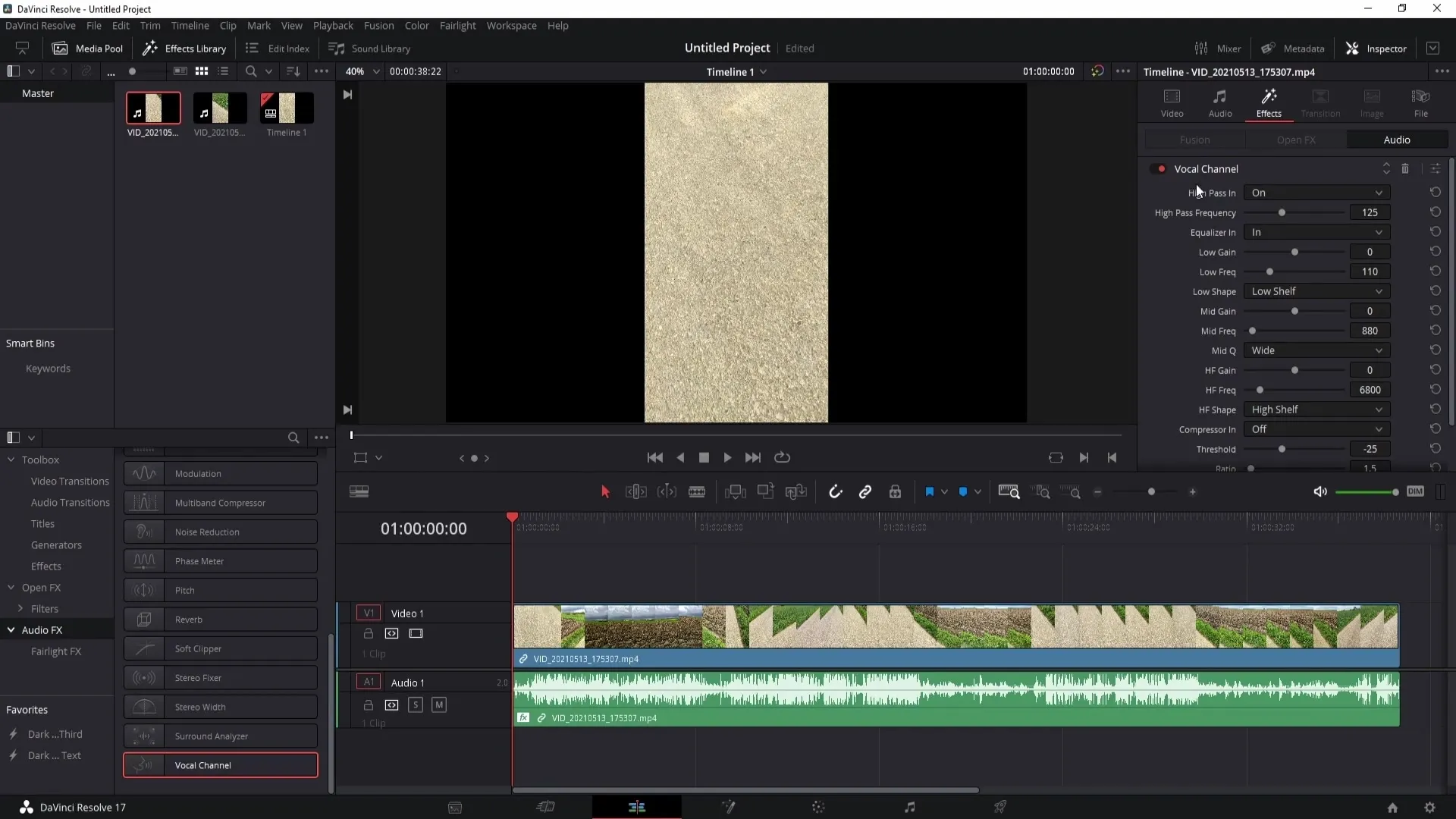Click the Insert Clip icon
Viewport: 1456px width, 819px height.
pyautogui.click(x=736, y=492)
